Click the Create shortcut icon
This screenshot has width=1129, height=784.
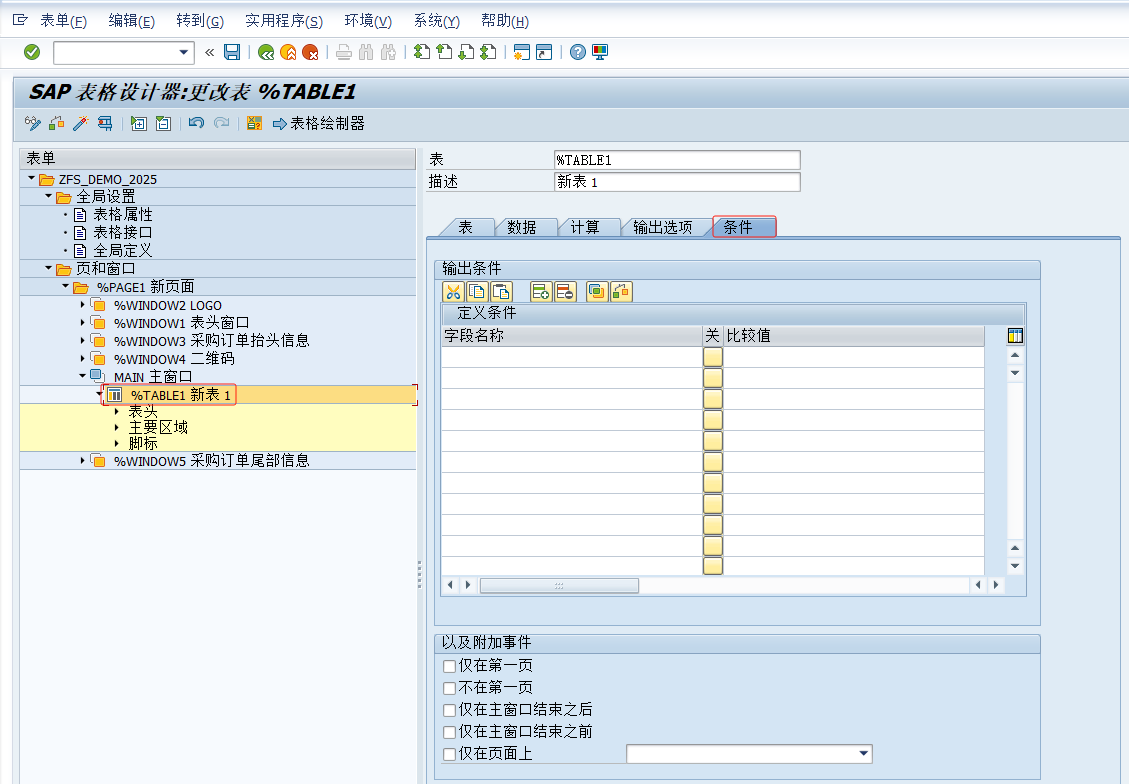544,52
